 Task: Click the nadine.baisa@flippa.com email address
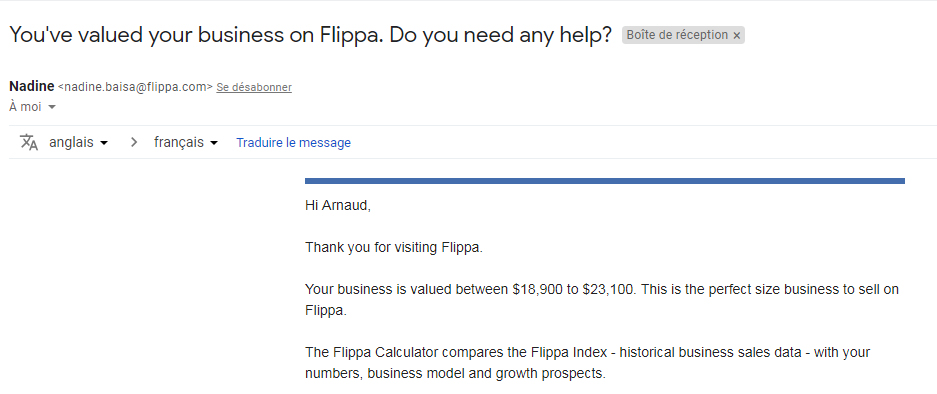(x=135, y=87)
